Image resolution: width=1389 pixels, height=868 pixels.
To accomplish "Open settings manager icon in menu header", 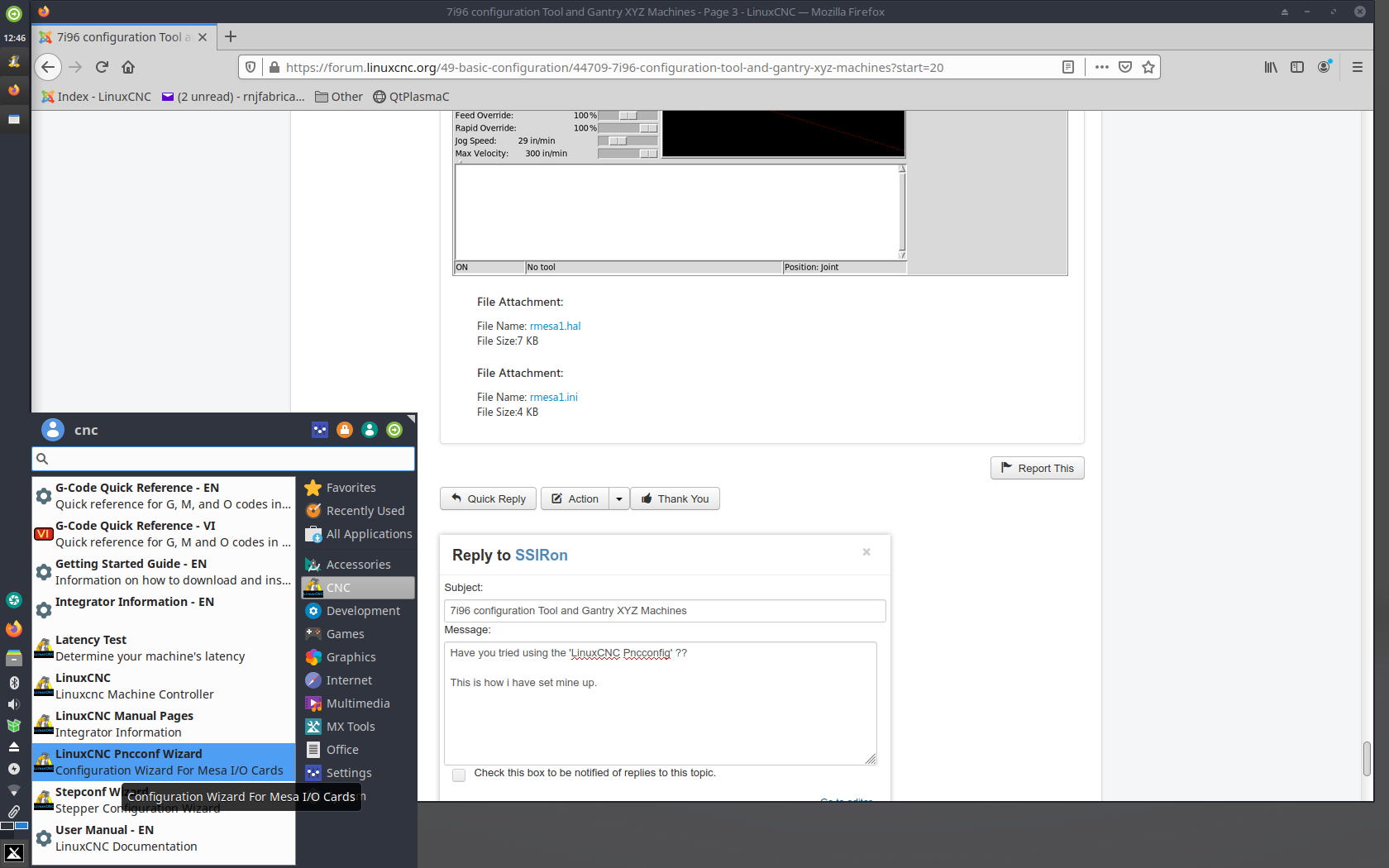I will pos(320,430).
